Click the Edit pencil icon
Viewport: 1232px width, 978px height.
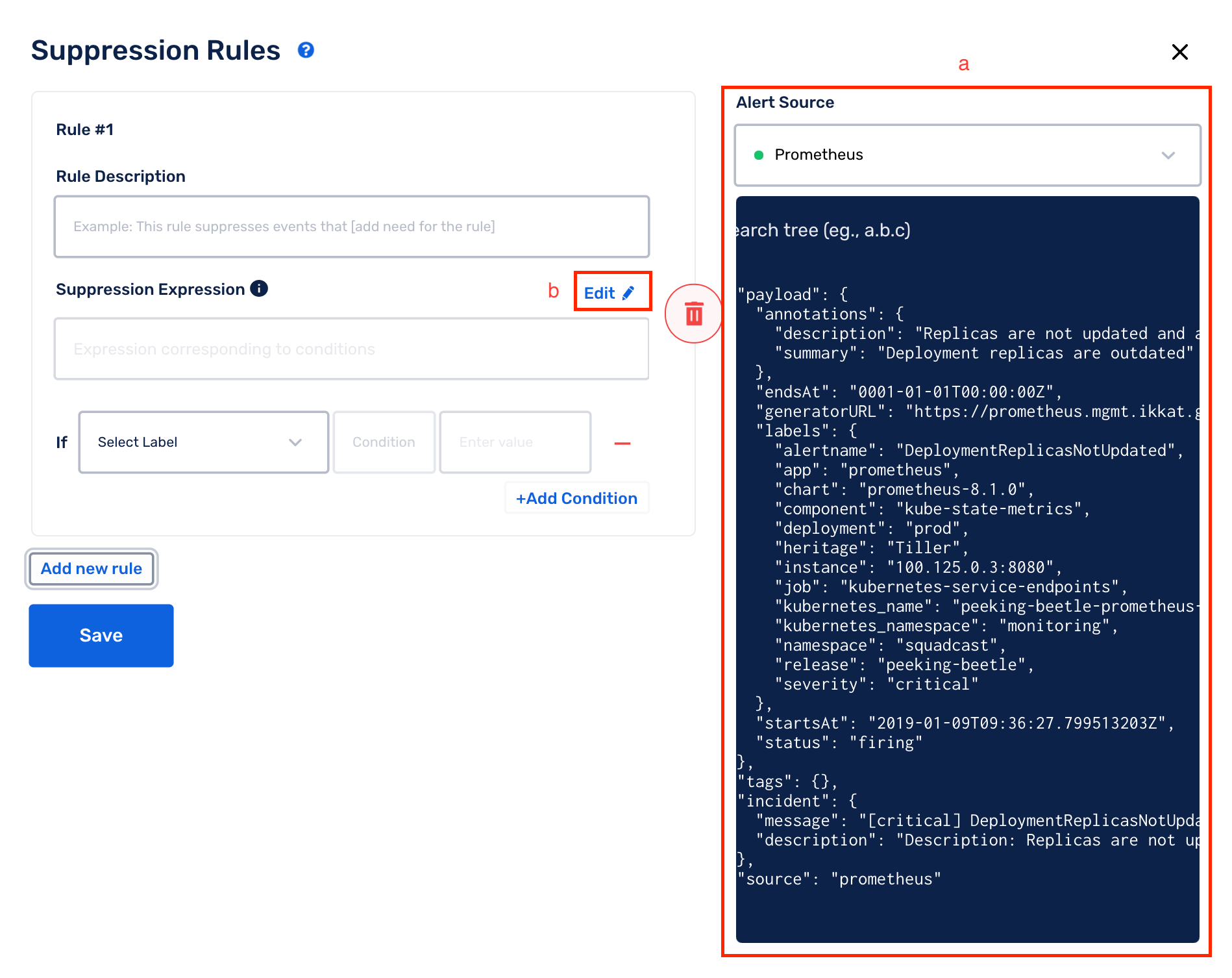pos(628,293)
